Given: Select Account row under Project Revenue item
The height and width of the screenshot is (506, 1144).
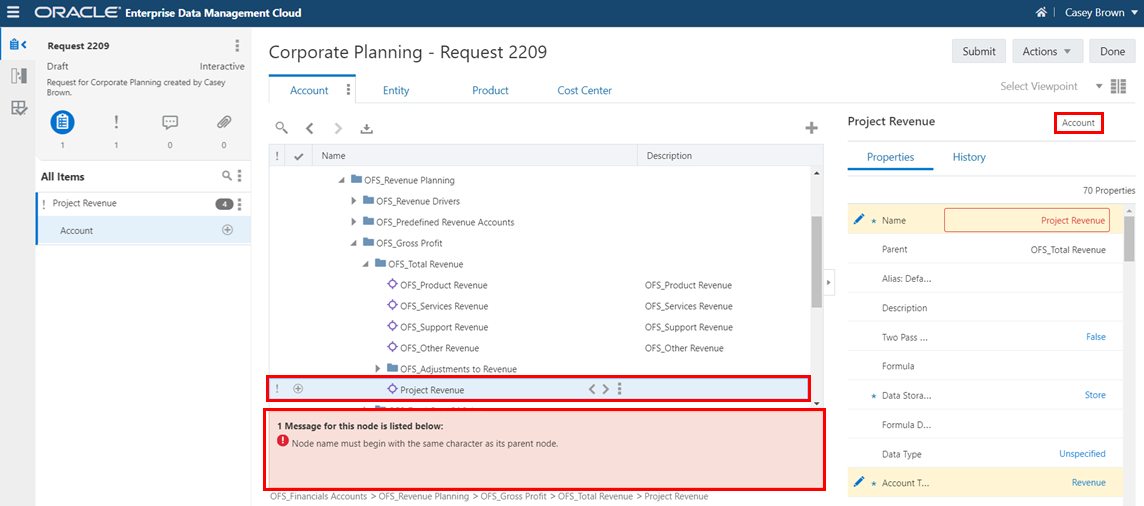Looking at the screenshot, I should pyautogui.click(x=143, y=230).
